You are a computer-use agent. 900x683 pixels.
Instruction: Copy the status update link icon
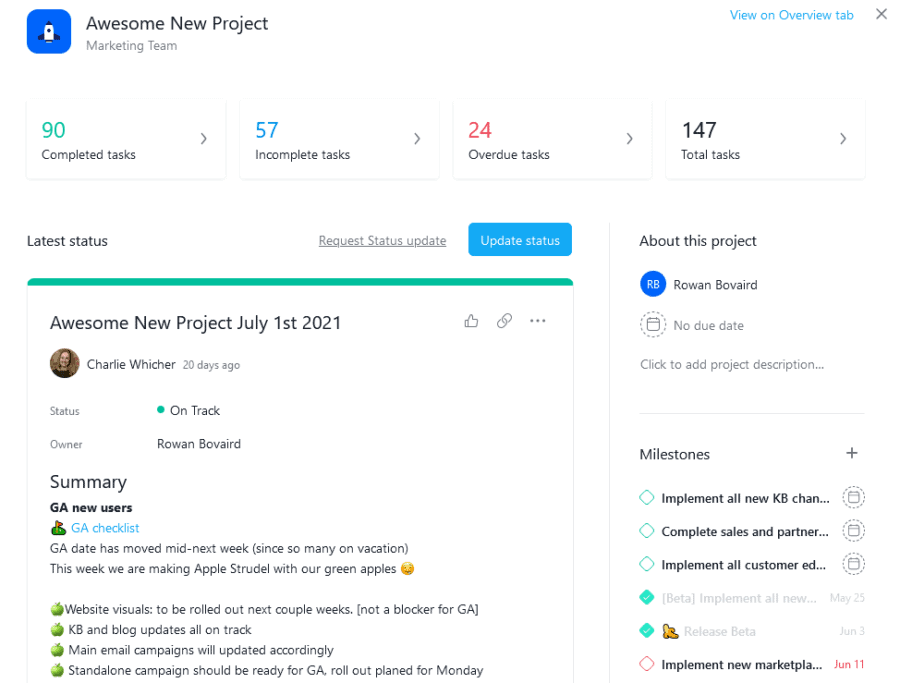click(x=504, y=321)
